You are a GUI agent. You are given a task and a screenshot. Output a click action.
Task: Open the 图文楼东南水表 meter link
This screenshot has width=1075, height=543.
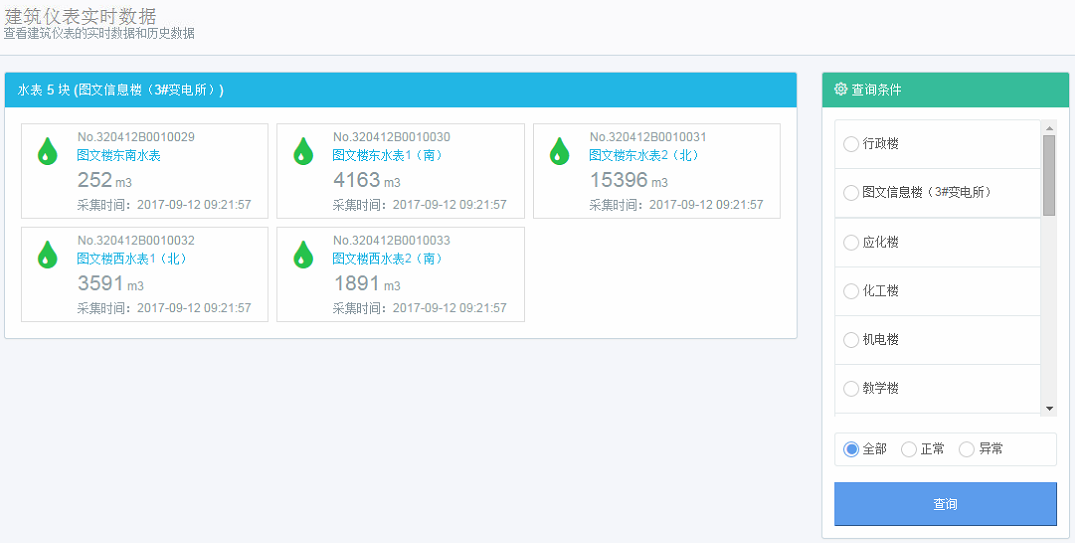(119, 155)
